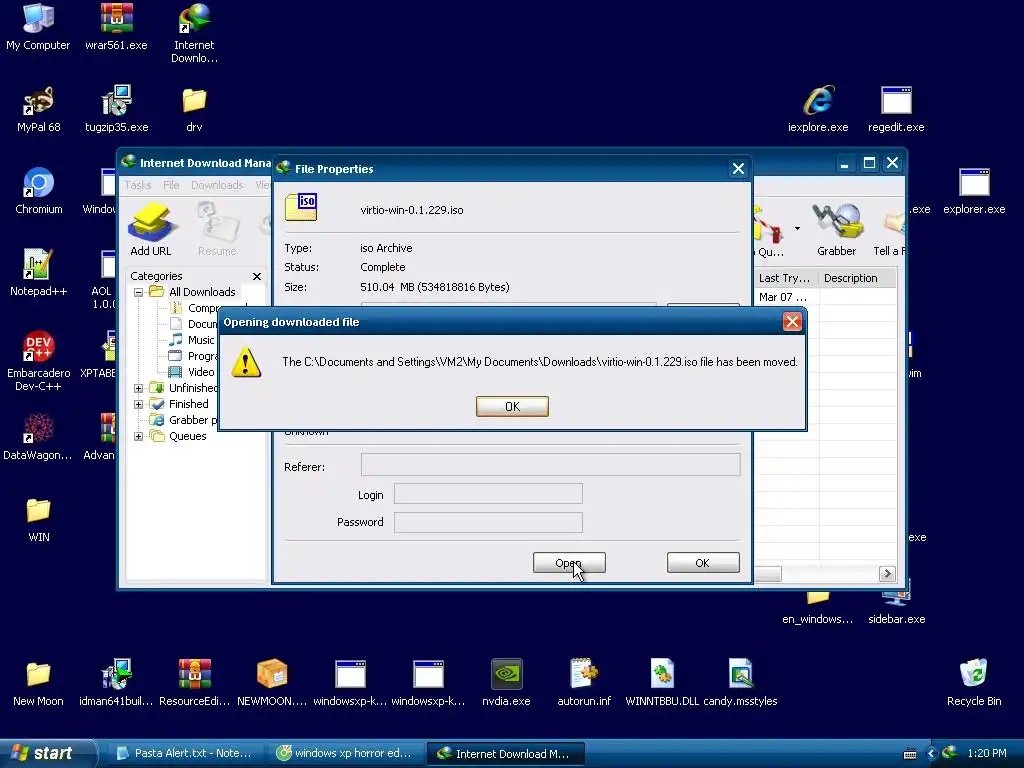Select iexplore.exe desktop icon
This screenshot has width=1024, height=768.
tap(818, 109)
